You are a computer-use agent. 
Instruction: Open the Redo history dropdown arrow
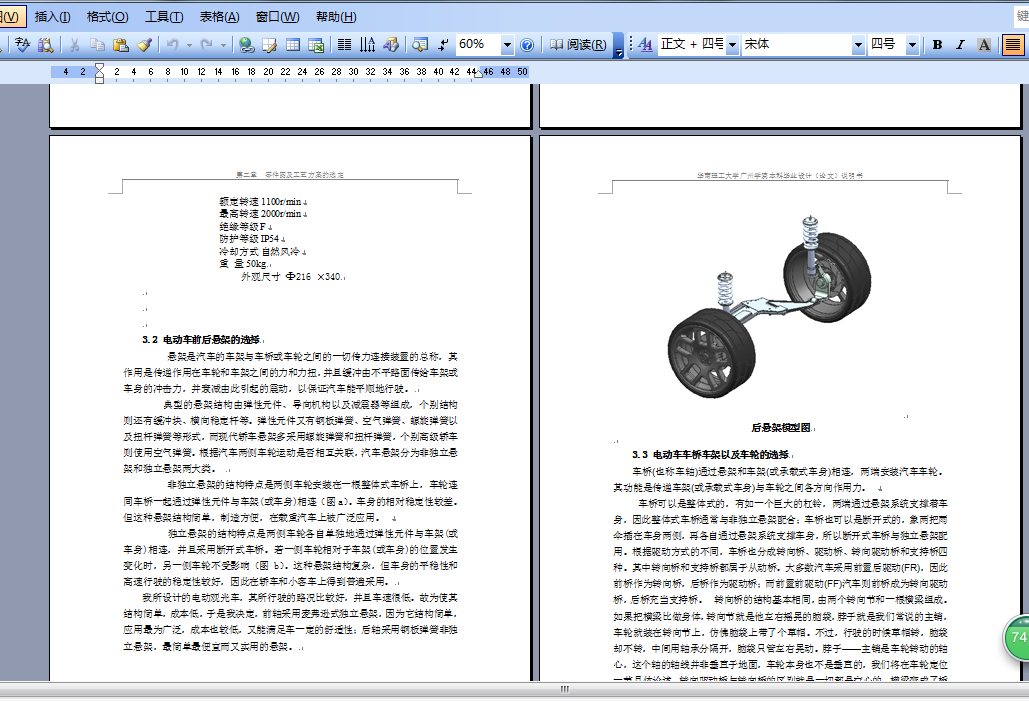click(223, 45)
